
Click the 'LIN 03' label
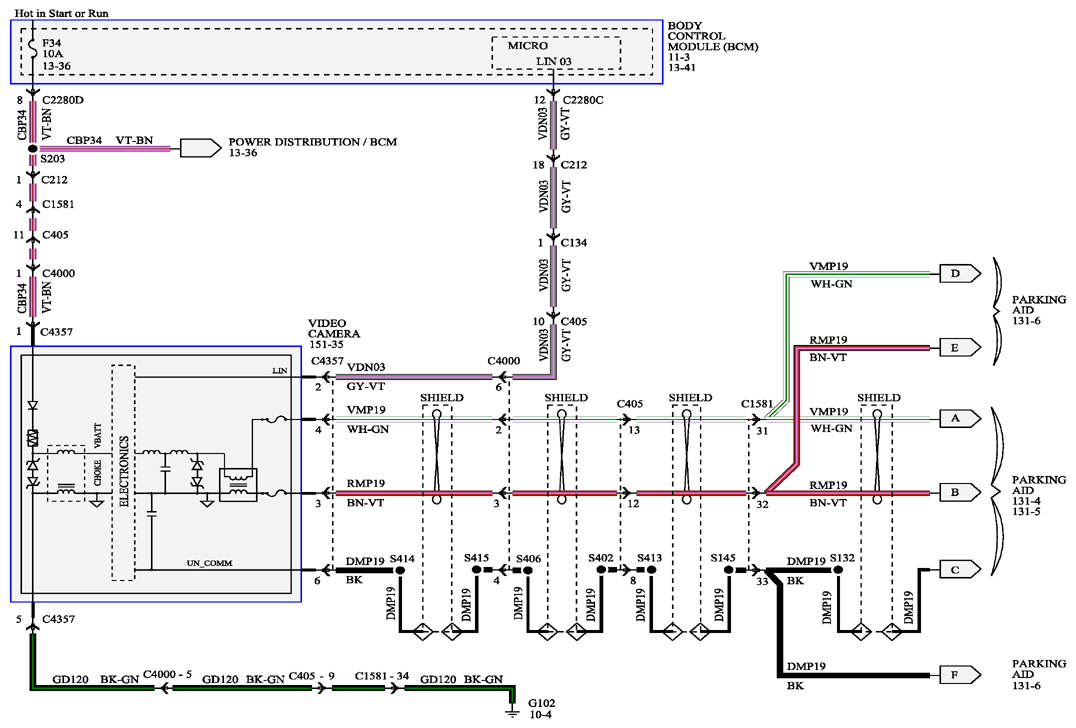tap(554, 61)
